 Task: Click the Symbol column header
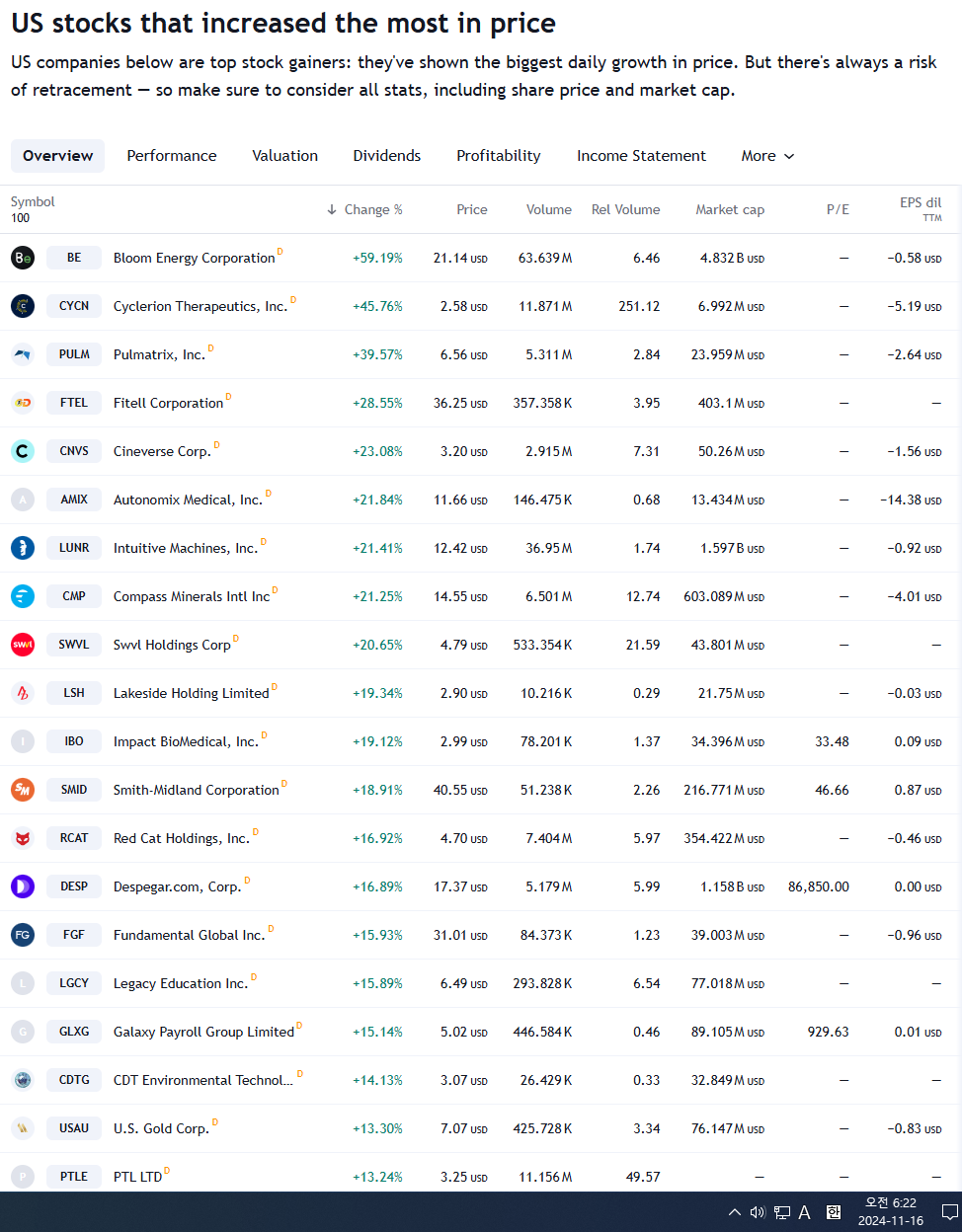(x=33, y=201)
